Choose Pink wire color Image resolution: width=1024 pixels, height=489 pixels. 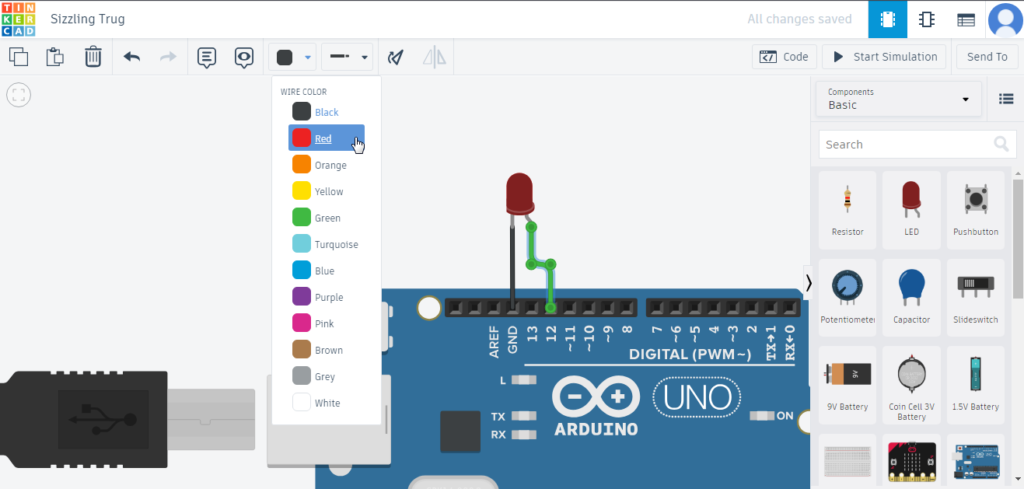tap(326, 323)
